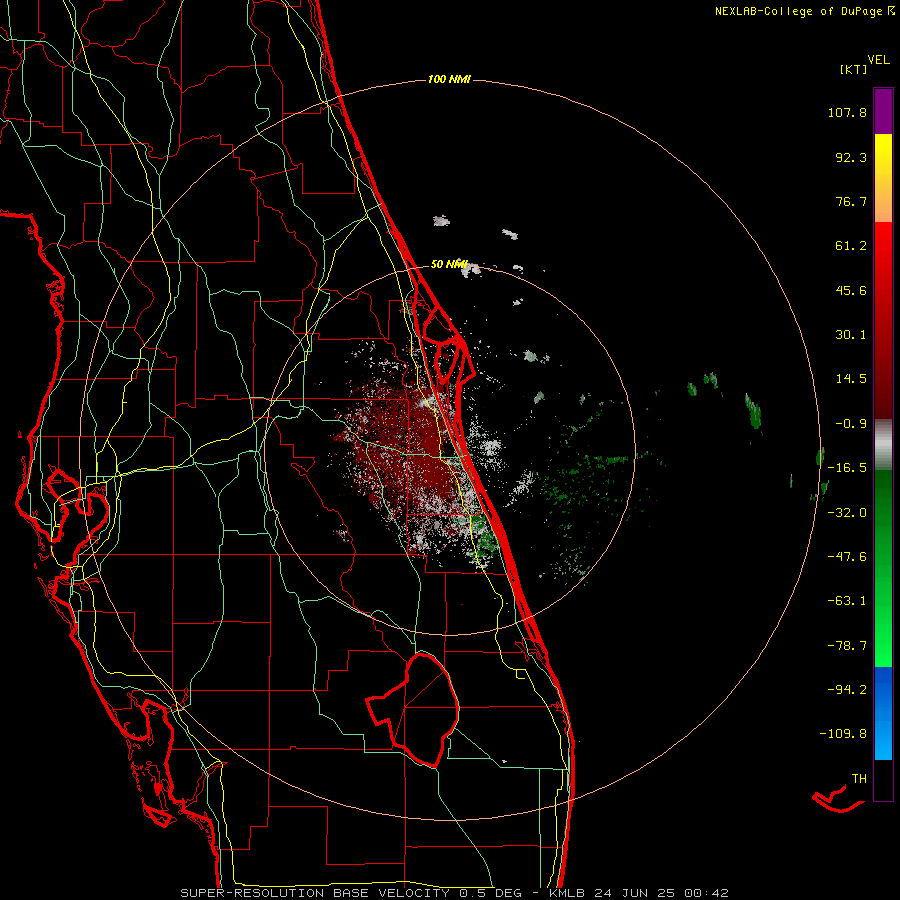Click the SUPER-RESOLUTION BASE VELOCITY caption text
The width and height of the screenshot is (900, 900).
click(315, 893)
